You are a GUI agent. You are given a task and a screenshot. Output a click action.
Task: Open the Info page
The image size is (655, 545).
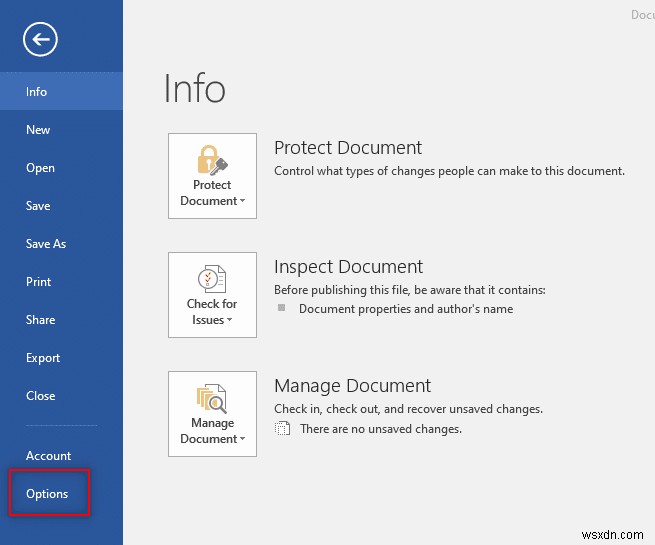(x=61, y=91)
